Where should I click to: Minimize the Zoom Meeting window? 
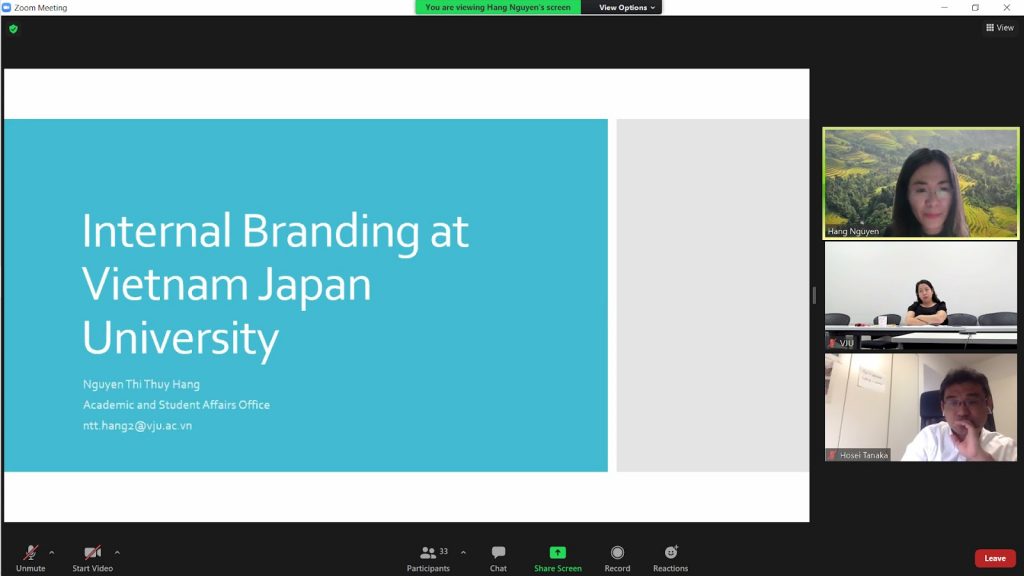pyautogui.click(x=944, y=7)
